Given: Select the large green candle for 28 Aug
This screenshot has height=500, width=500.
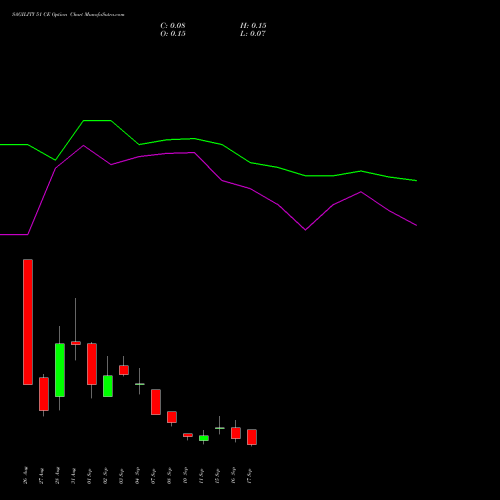Looking at the screenshot, I should tap(60, 370).
